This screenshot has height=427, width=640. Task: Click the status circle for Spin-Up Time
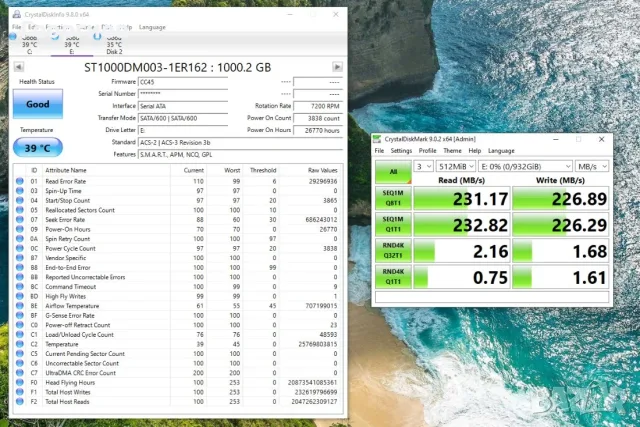(x=20, y=191)
